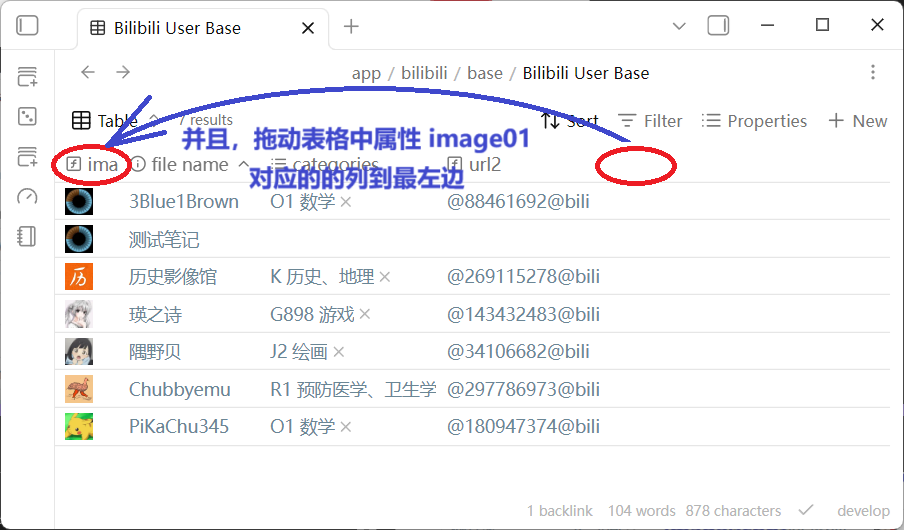Remove the O1 数学 tag from 3Blue1Brown
This screenshot has width=904, height=530.
coord(346,202)
